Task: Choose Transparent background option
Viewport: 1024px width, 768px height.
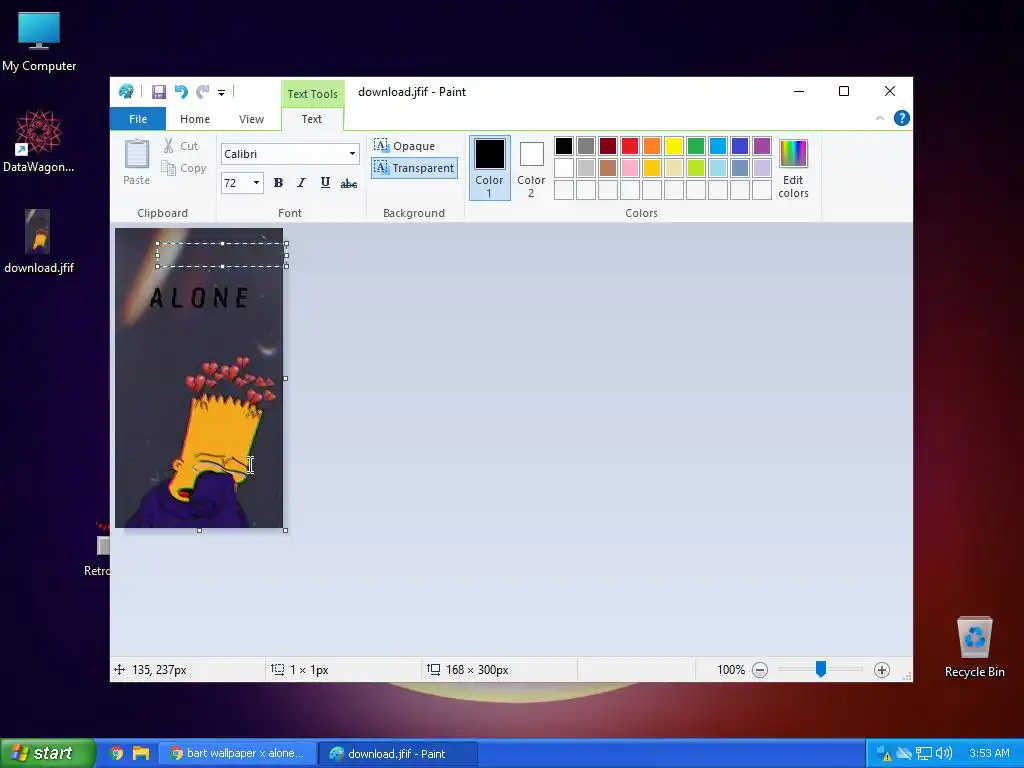Action: (414, 168)
